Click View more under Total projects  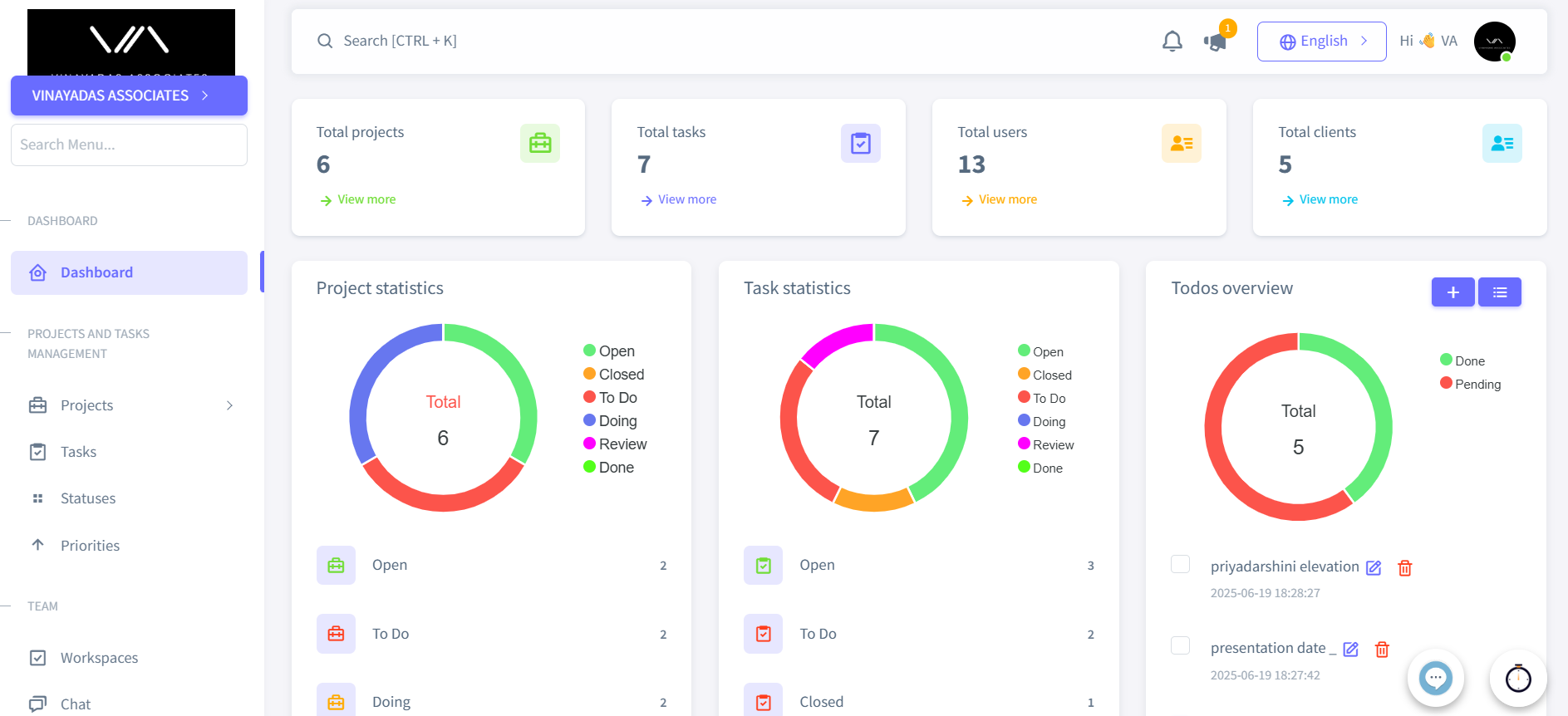(x=366, y=199)
